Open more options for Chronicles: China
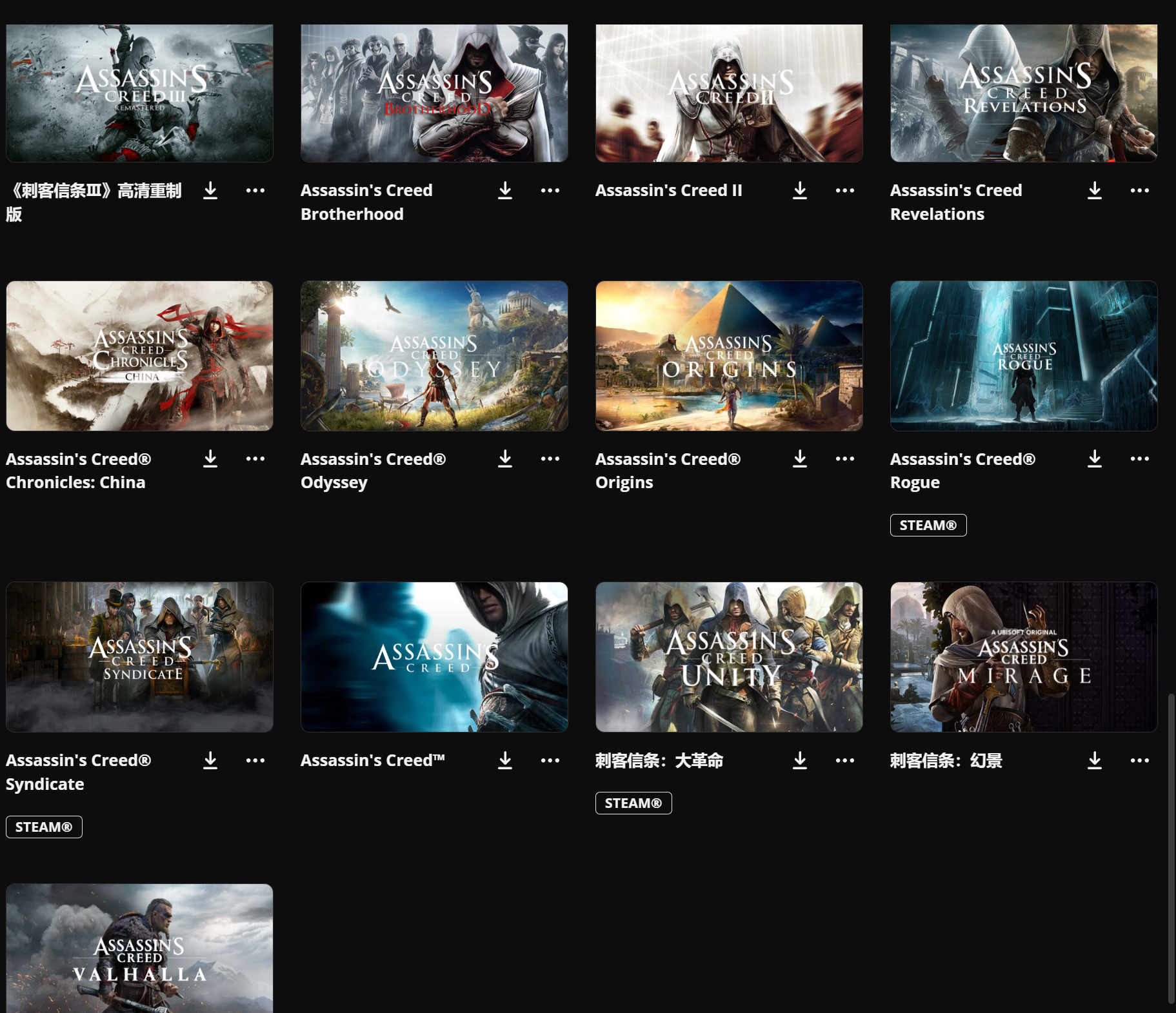This screenshot has width=1176, height=1013. pos(255,458)
